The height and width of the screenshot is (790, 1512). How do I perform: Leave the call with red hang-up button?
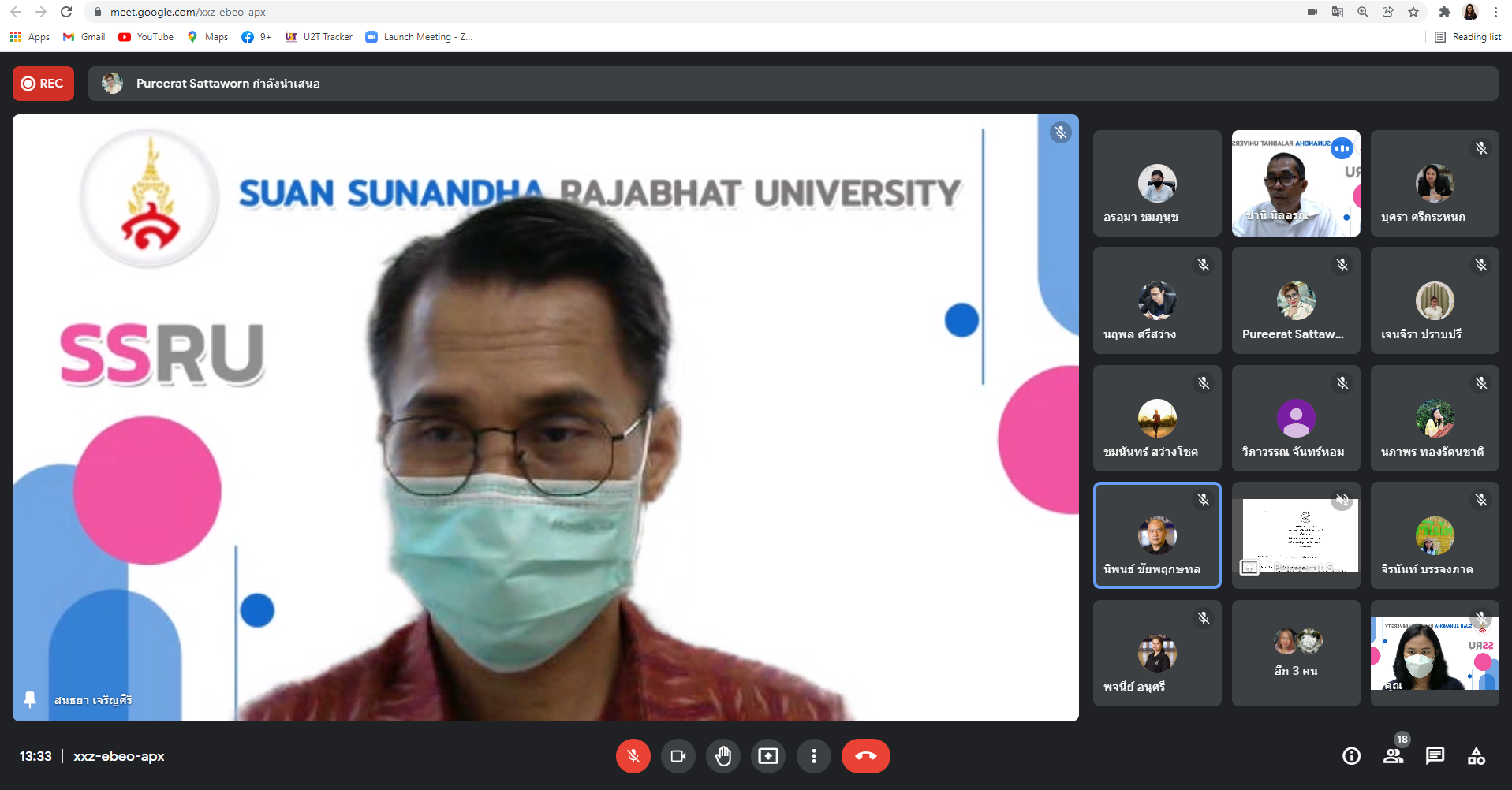(x=865, y=756)
